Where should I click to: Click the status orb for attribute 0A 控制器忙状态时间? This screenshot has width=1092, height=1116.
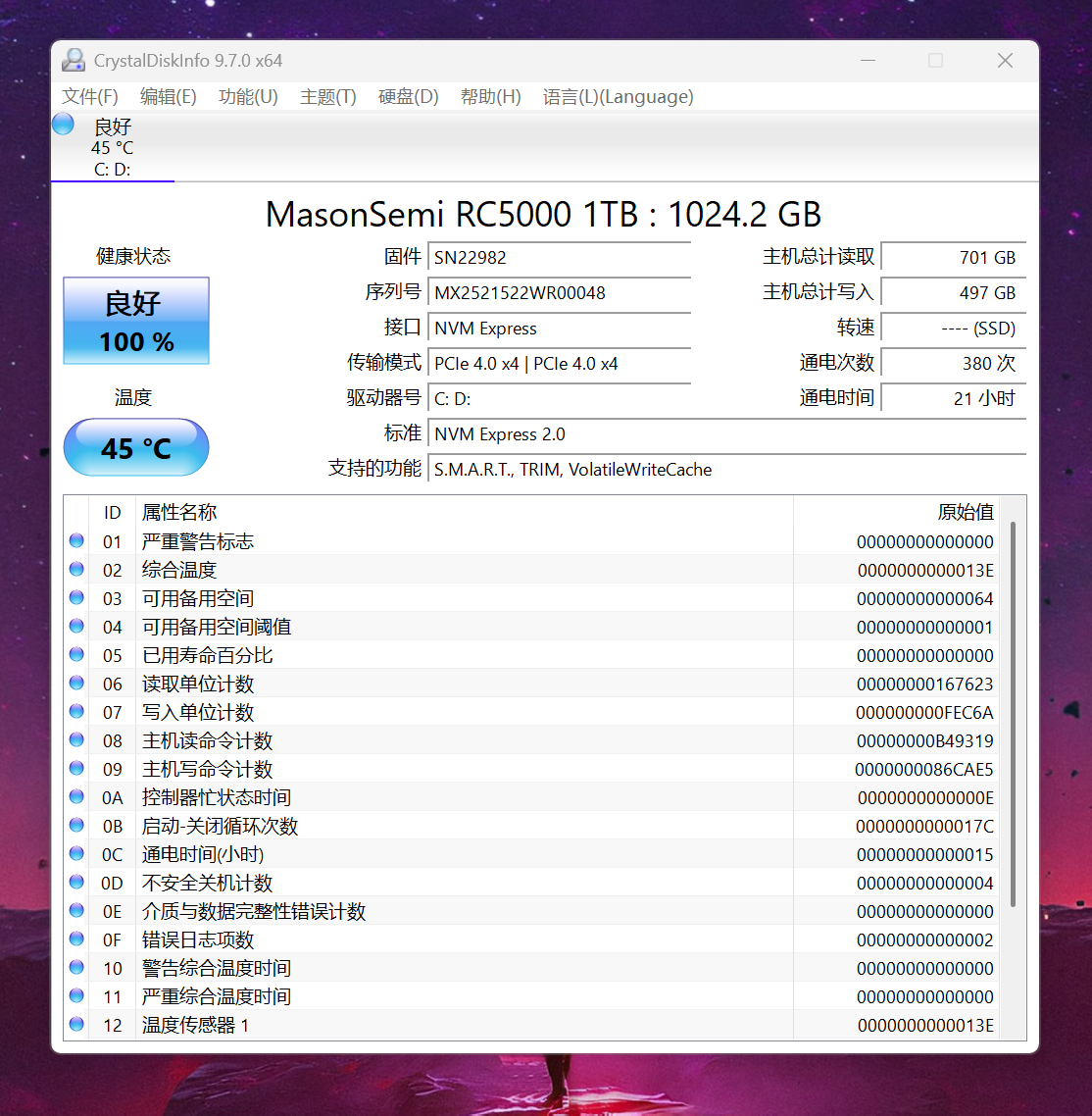click(x=76, y=797)
